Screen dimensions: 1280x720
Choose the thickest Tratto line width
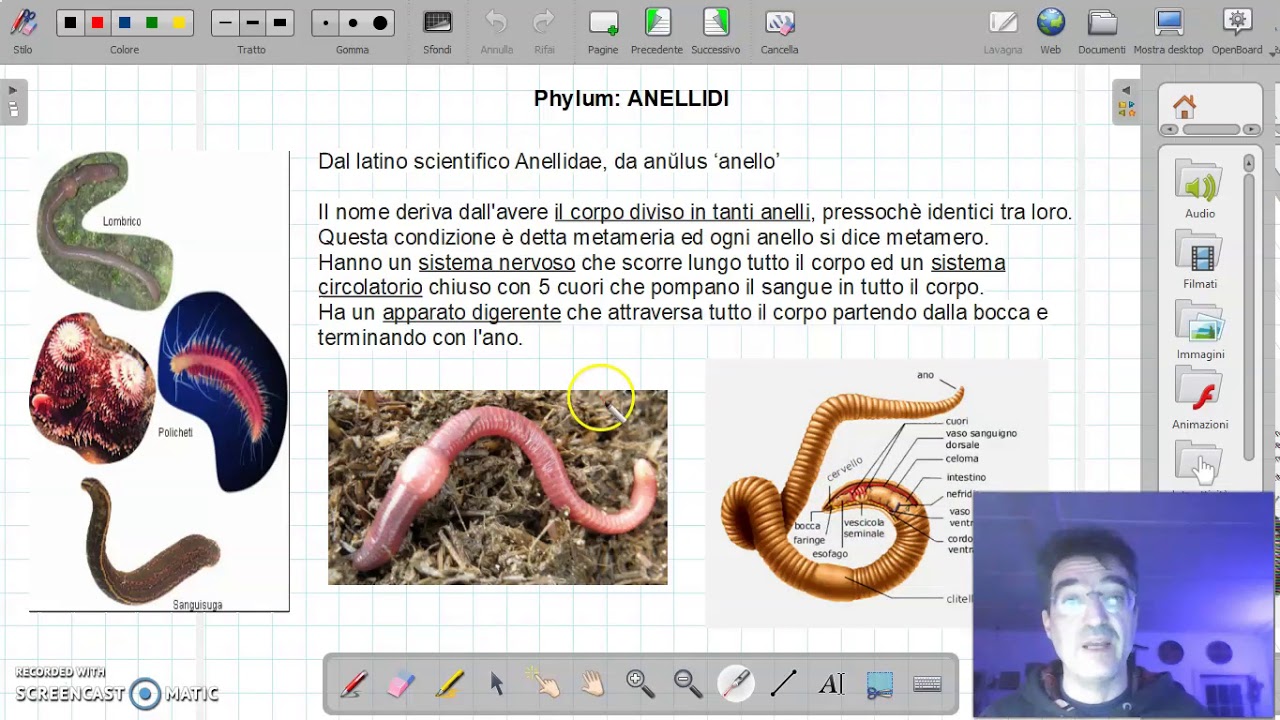[280, 23]
